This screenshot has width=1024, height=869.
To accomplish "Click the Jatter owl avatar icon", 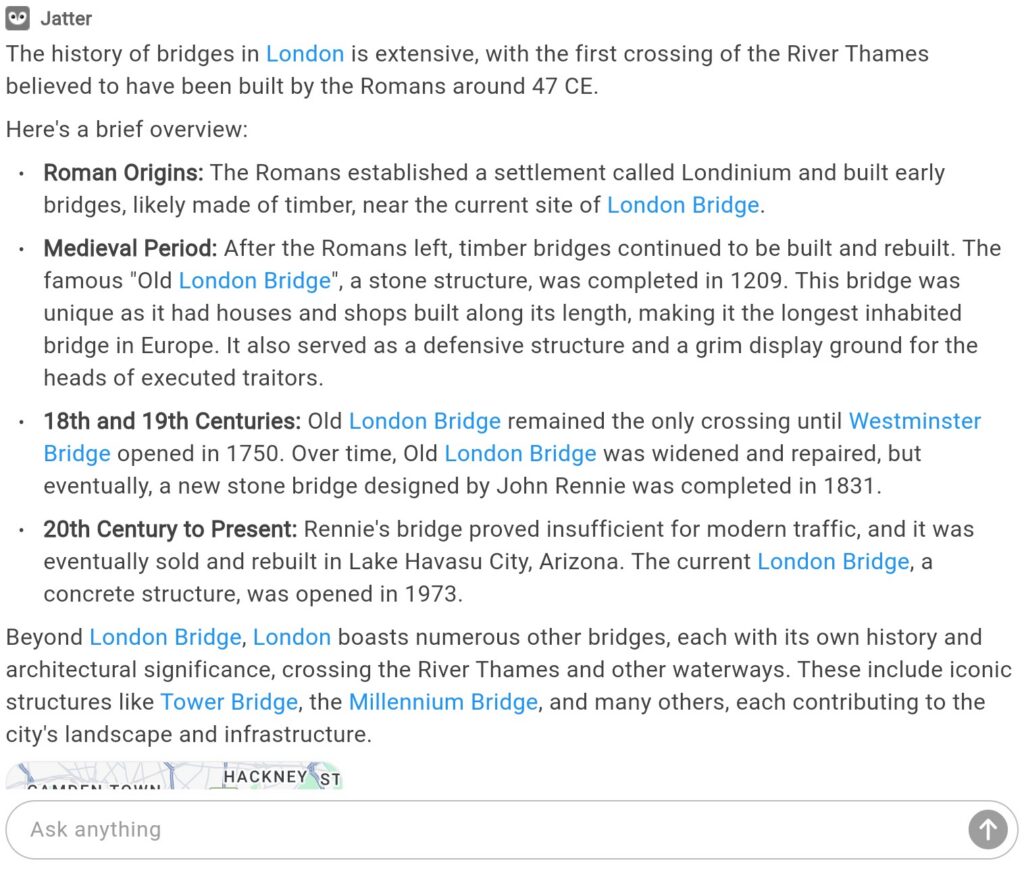I will (x=18, y=18).
